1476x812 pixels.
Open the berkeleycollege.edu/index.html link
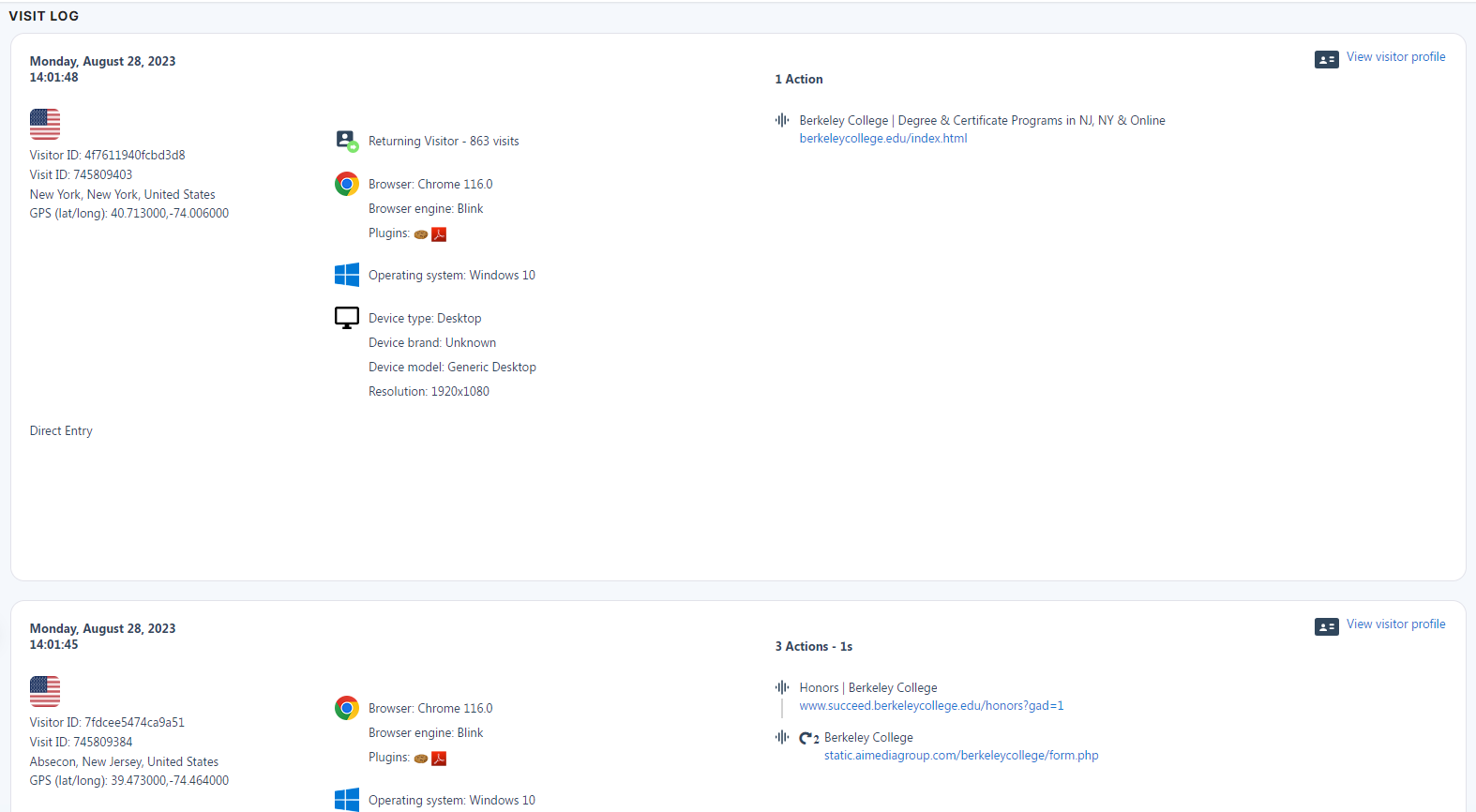pyautogui.click(x=882, y=139)
